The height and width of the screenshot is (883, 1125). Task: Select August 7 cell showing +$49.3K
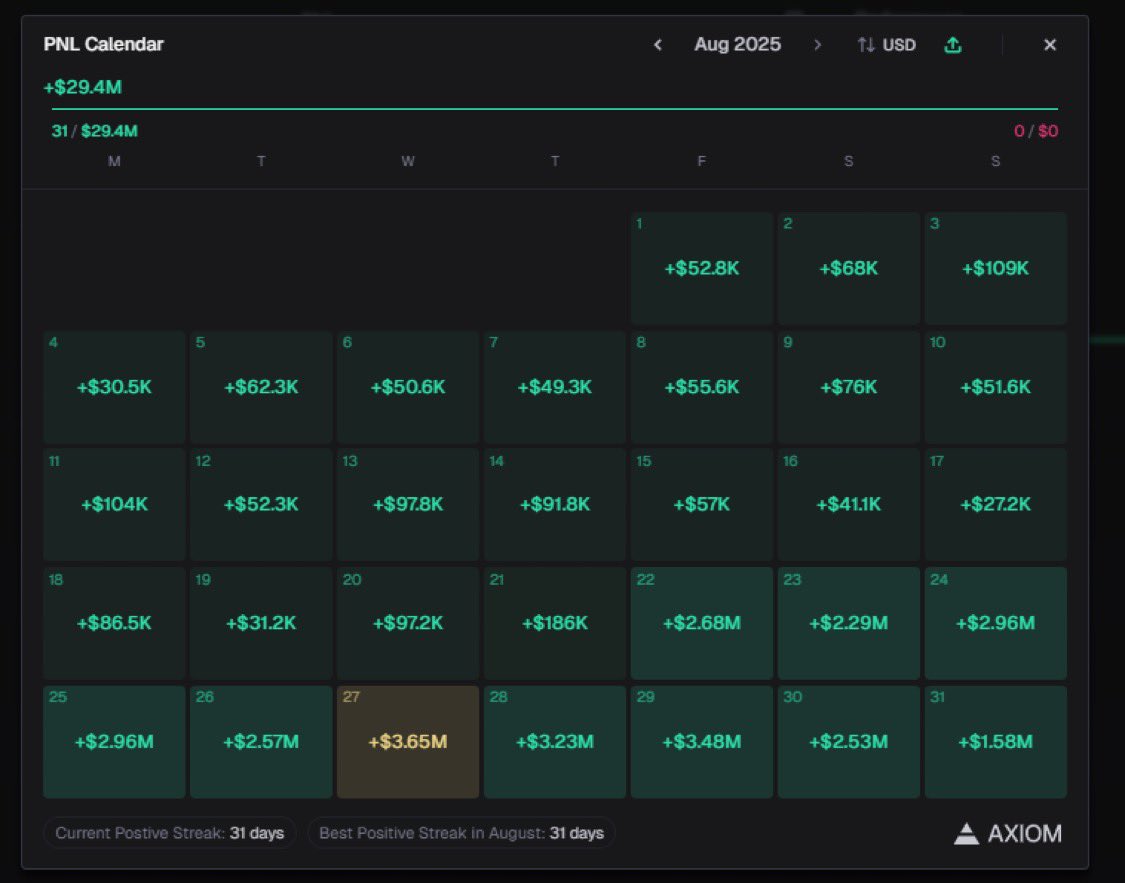pos(555,387)
